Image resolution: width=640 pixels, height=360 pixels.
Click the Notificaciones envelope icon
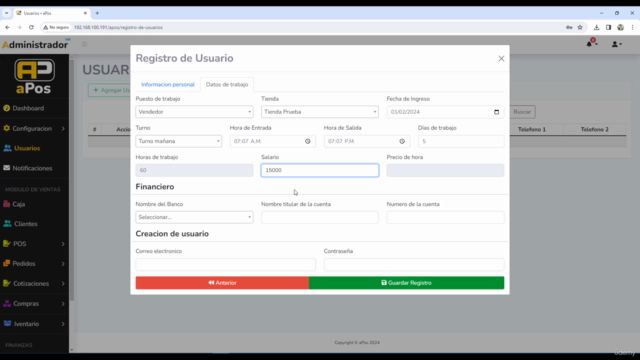pos(7,168)
